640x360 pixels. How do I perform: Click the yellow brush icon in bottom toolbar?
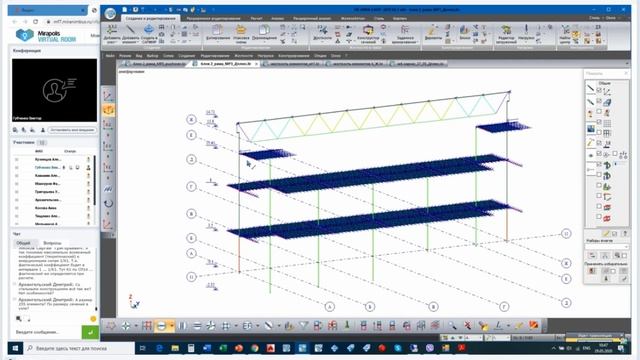519,325
